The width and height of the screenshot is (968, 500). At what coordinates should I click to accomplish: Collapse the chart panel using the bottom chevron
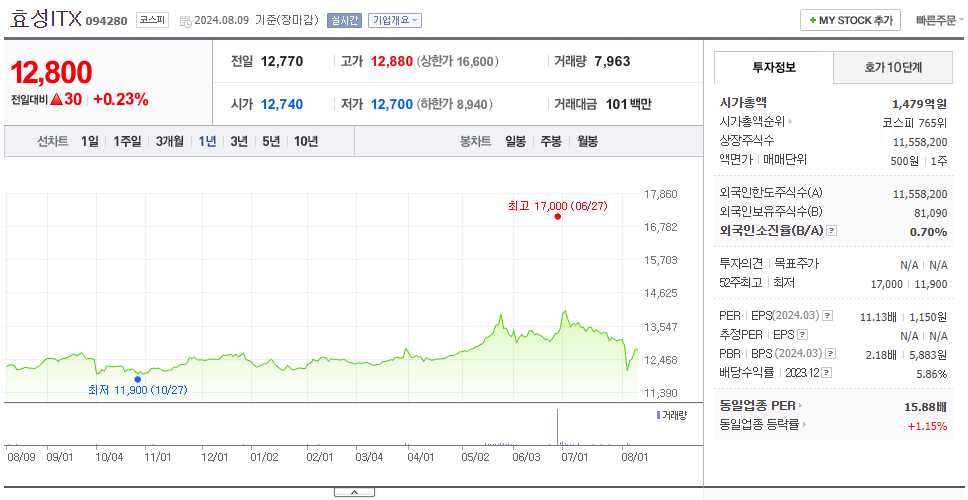(x=354, y=492)
